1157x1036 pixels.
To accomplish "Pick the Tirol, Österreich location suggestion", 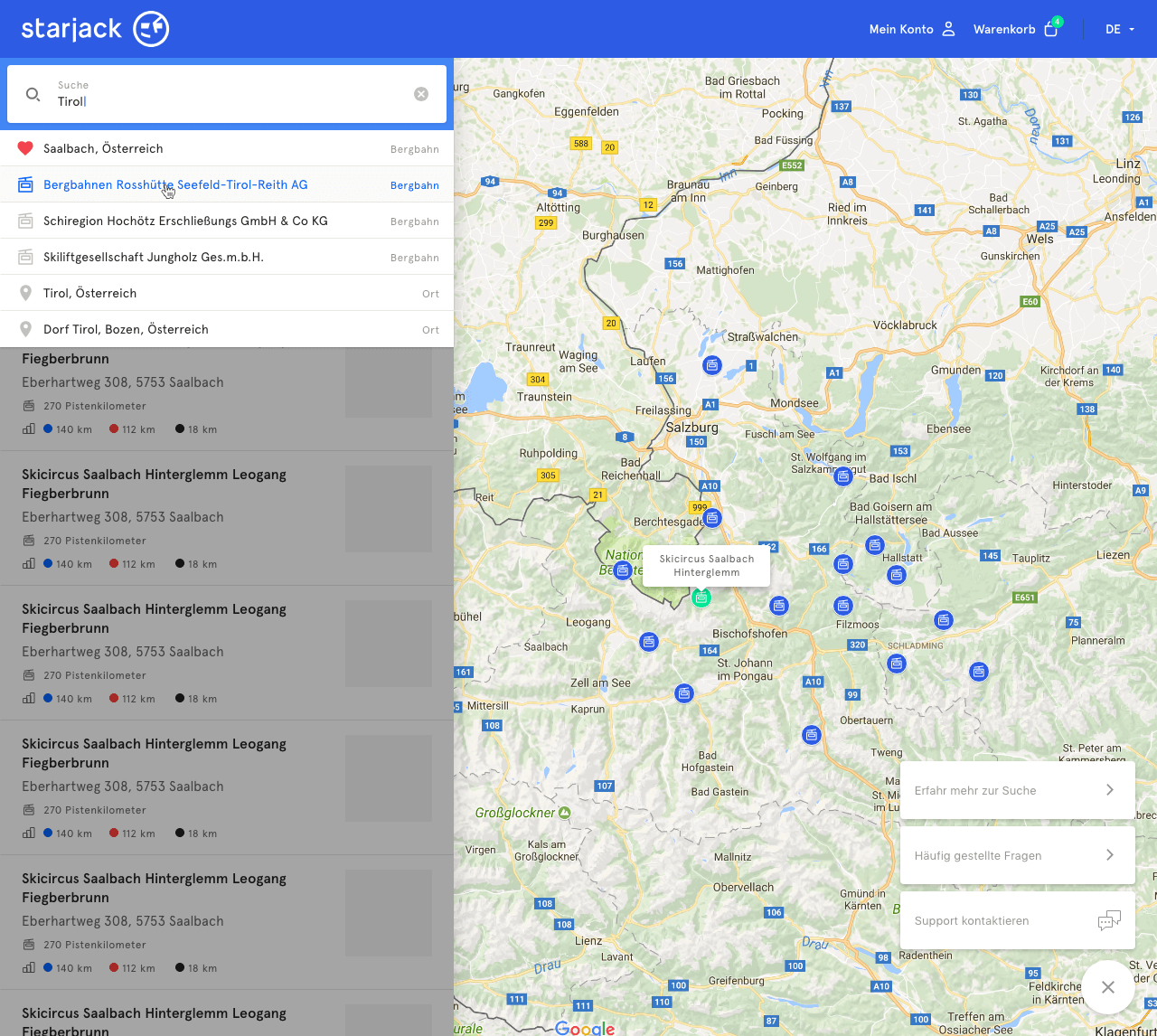I will (227, 293).
